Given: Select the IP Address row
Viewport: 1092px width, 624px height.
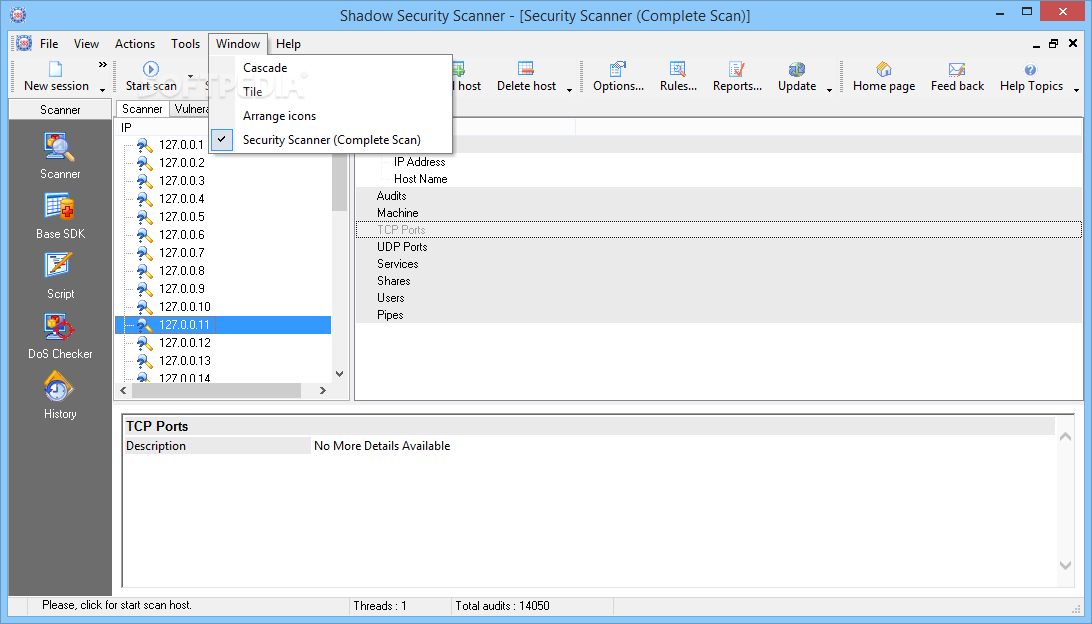Looking at the screenshot, I should pos(719,162).
